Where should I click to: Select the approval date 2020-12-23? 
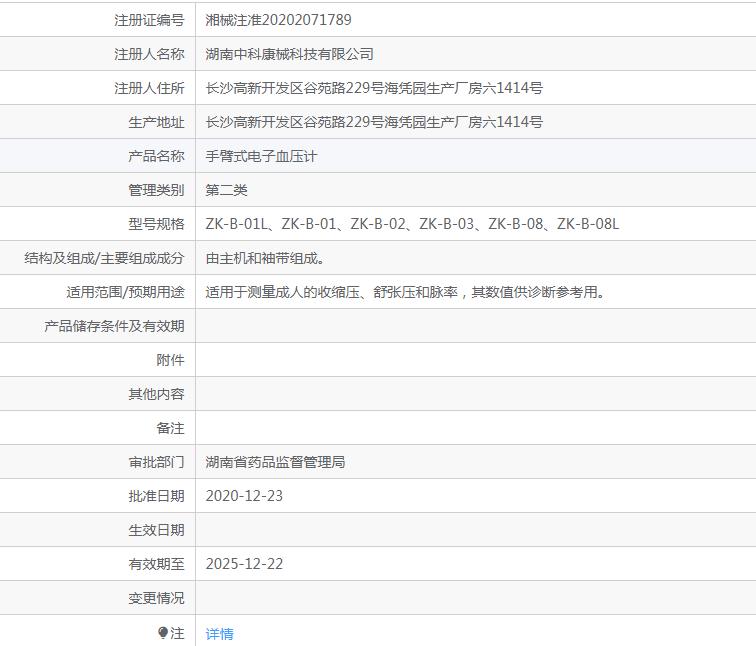point(244,496)
